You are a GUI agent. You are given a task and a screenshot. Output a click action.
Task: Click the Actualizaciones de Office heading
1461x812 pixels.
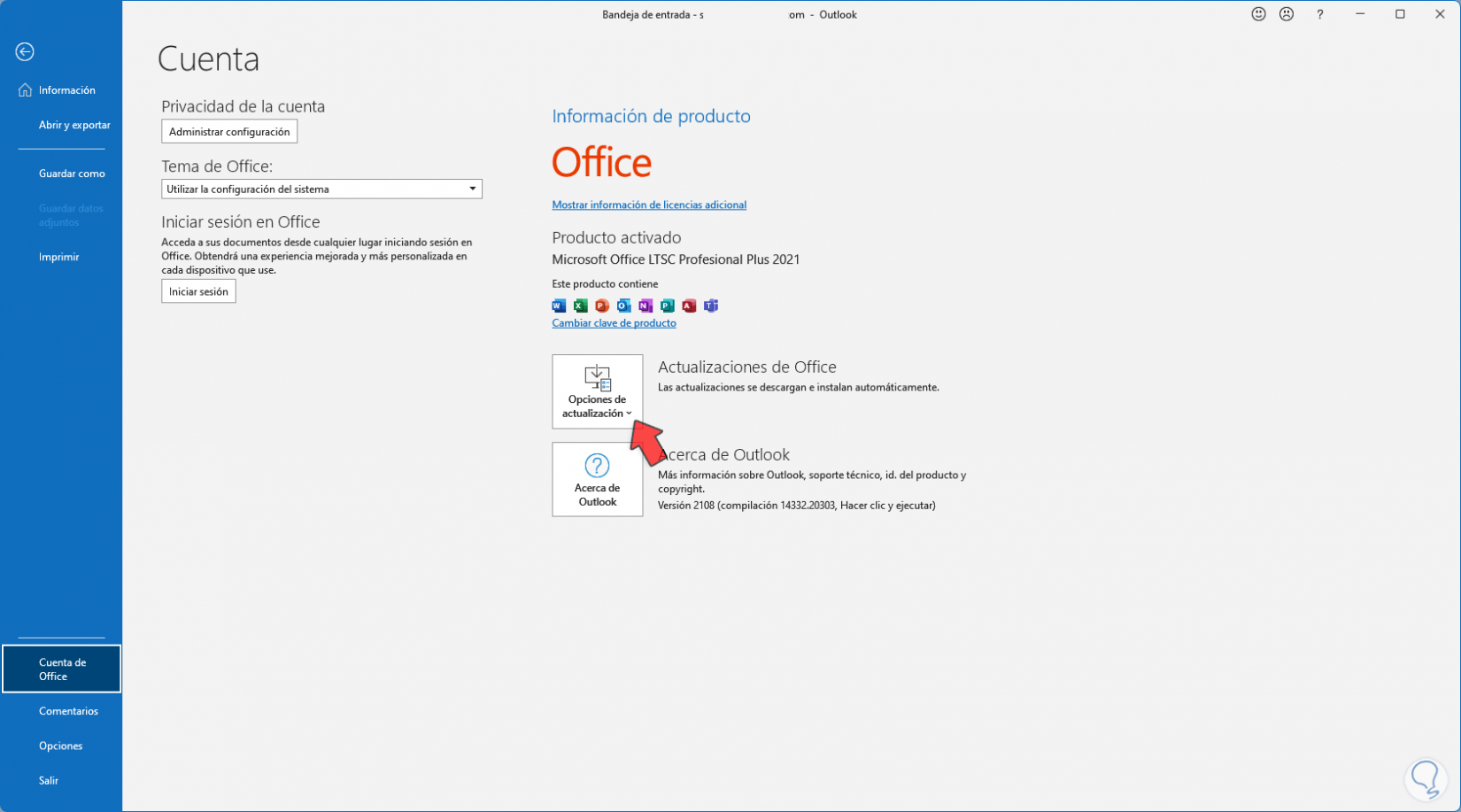click(x=747, y=367)
